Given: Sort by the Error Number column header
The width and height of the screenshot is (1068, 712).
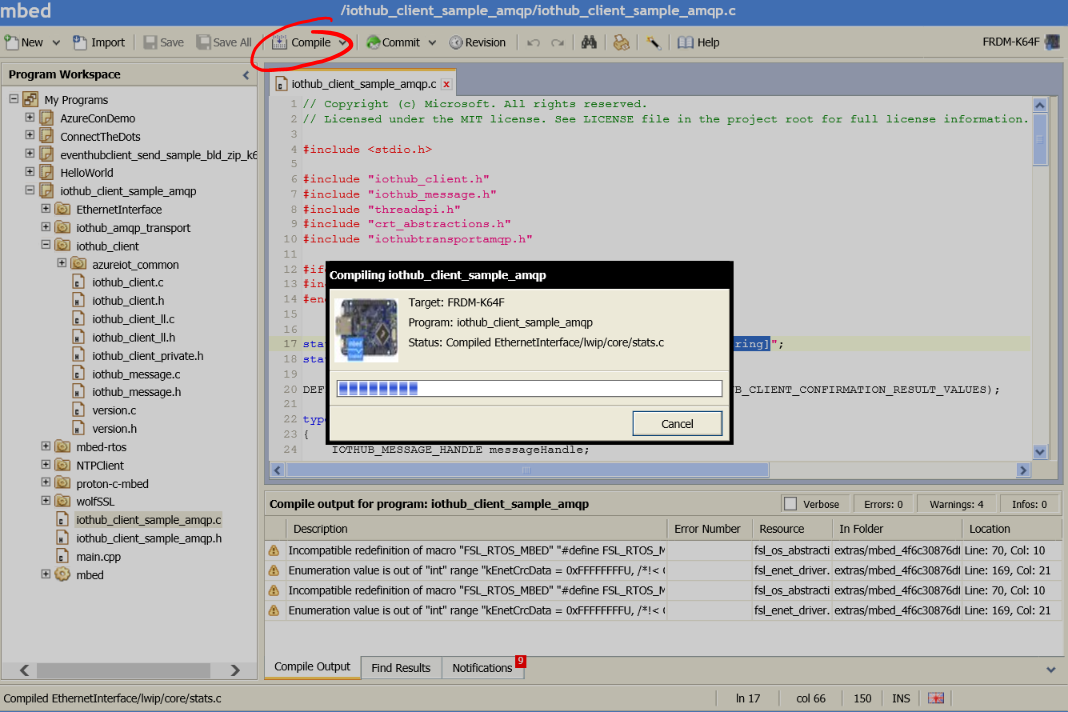Looking at the screenshot, I should 708,529.
